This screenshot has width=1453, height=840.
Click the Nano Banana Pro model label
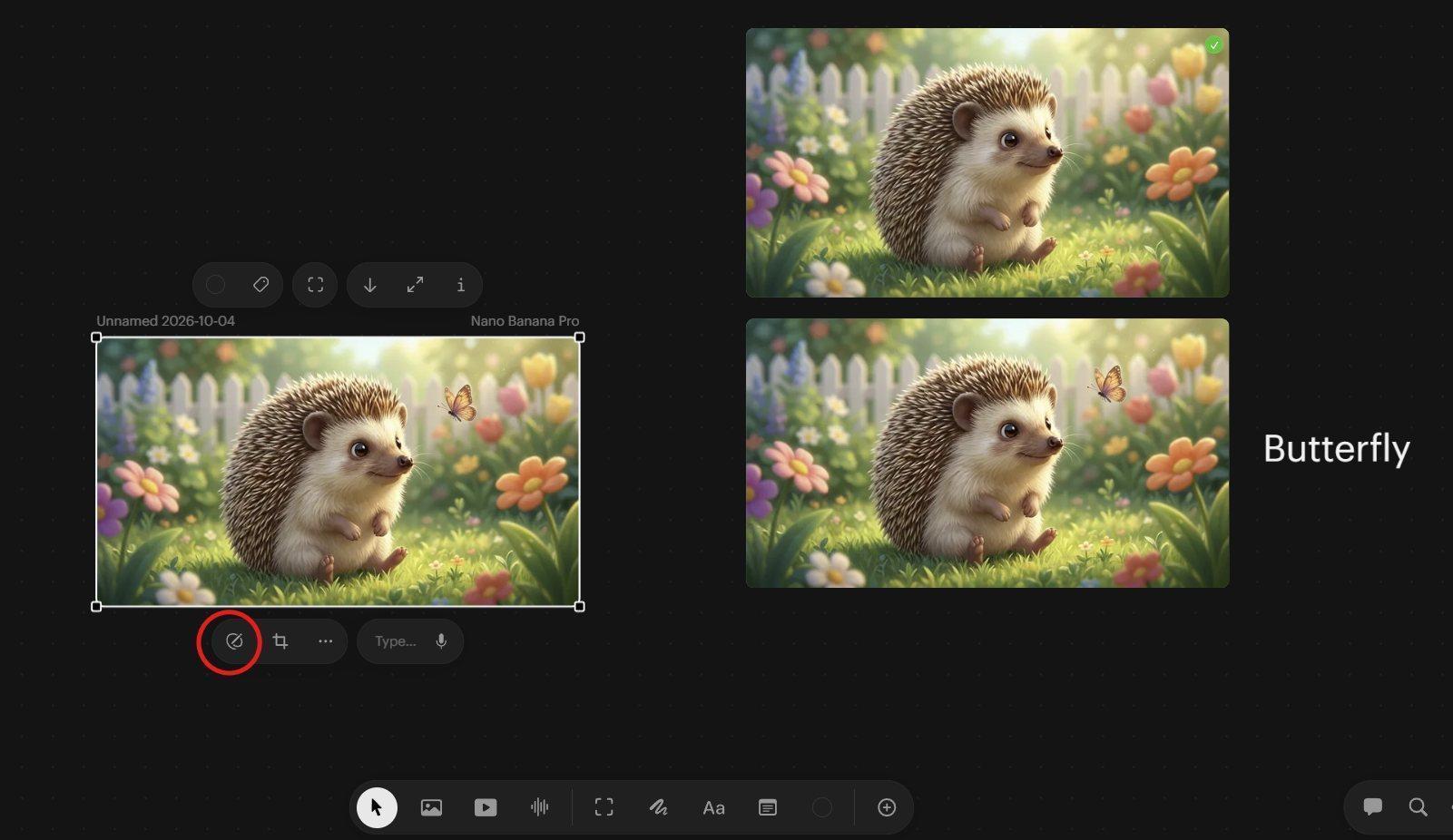[525, 321]
